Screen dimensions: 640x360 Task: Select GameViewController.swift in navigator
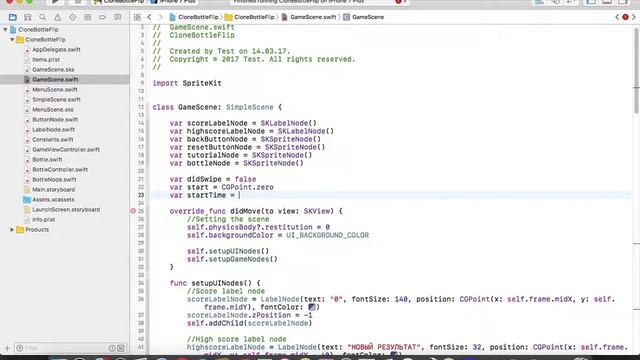(66, 149)
